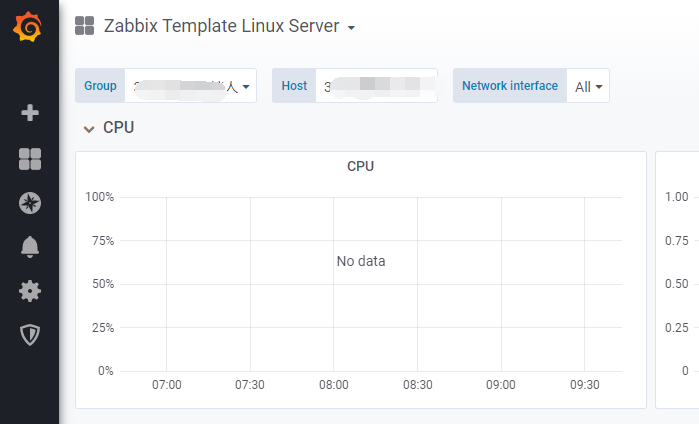Click the 1.00 axis label in right panel

click(x=677, y=197)
